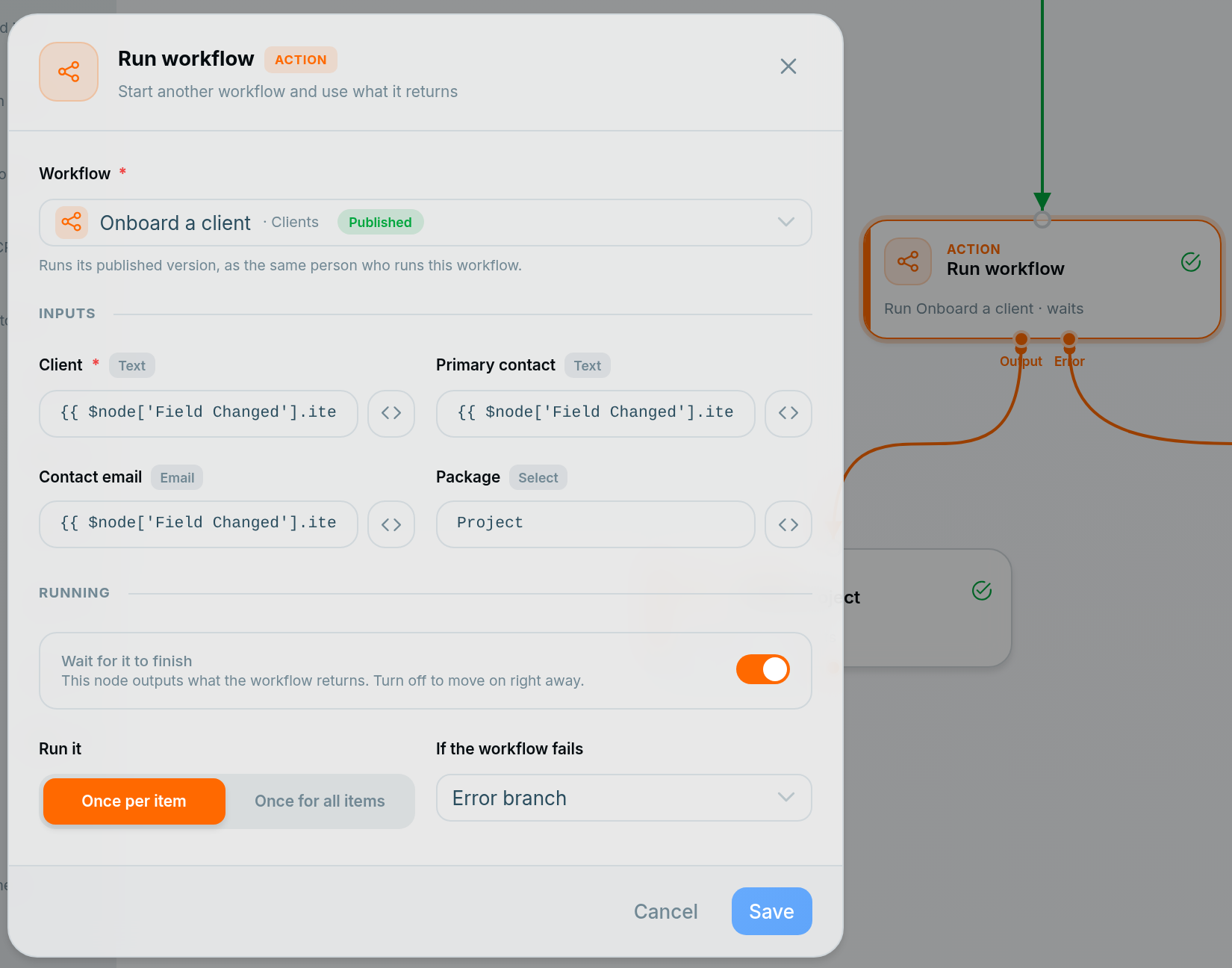Viewport: 1232px width, 968px height.
Task: Save the Run workflow settings
Action: (772, 911)
